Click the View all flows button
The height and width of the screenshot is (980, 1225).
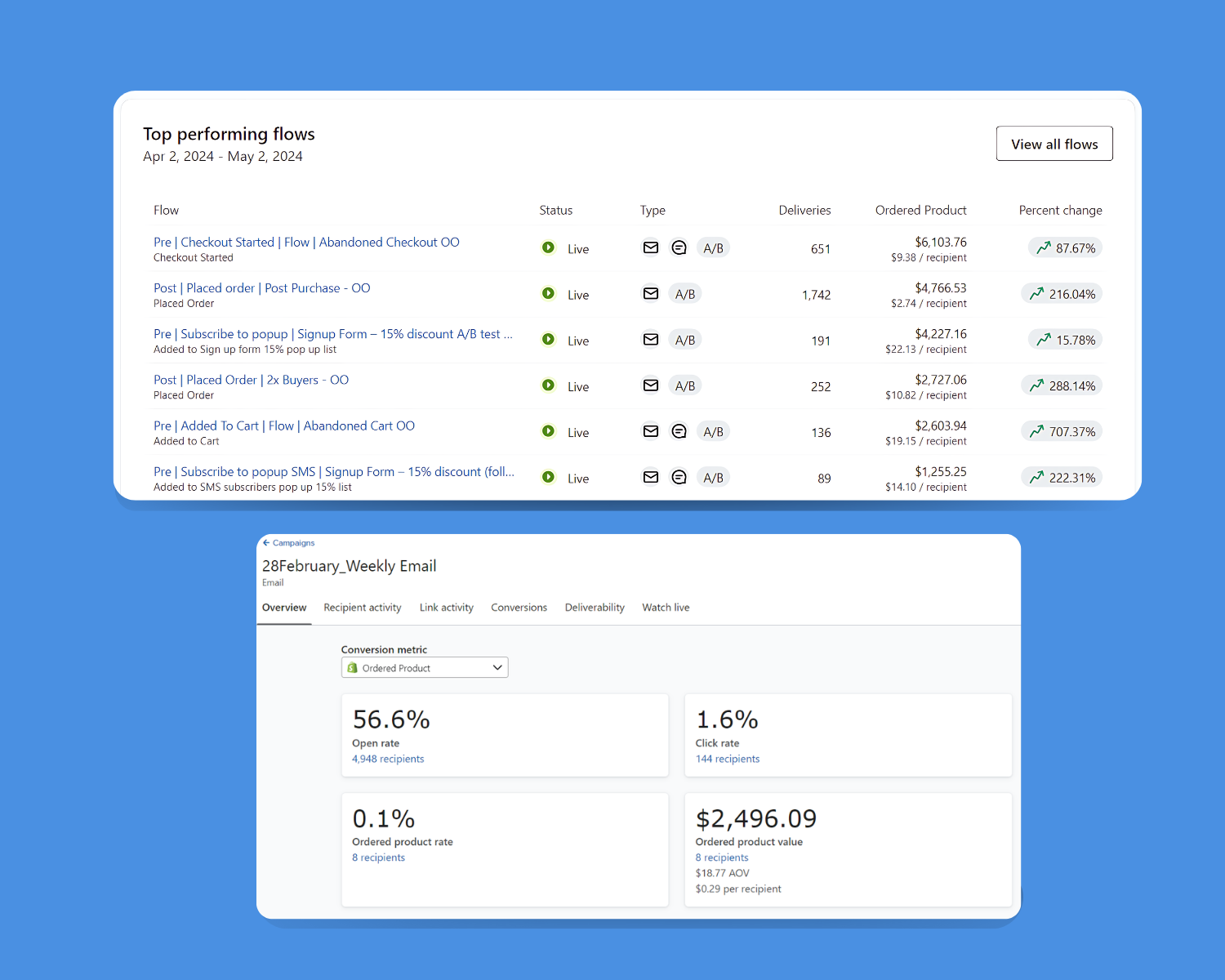(1054, 144)
